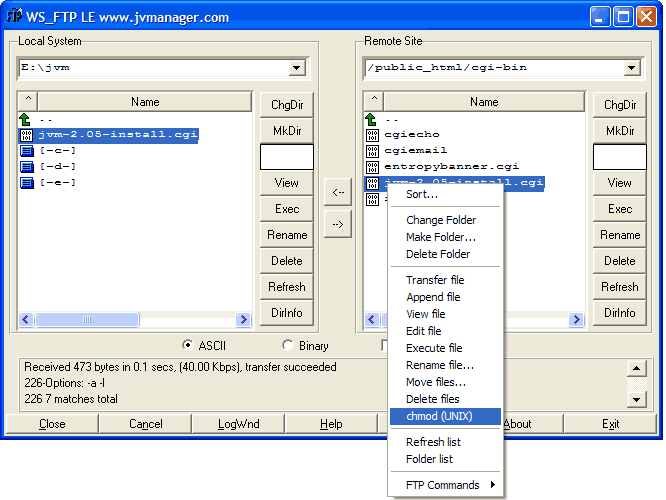Open the local directory E:\jvm dropdown
The height and width of the screenshot is (500, 666).
click(x=296, y=68)
